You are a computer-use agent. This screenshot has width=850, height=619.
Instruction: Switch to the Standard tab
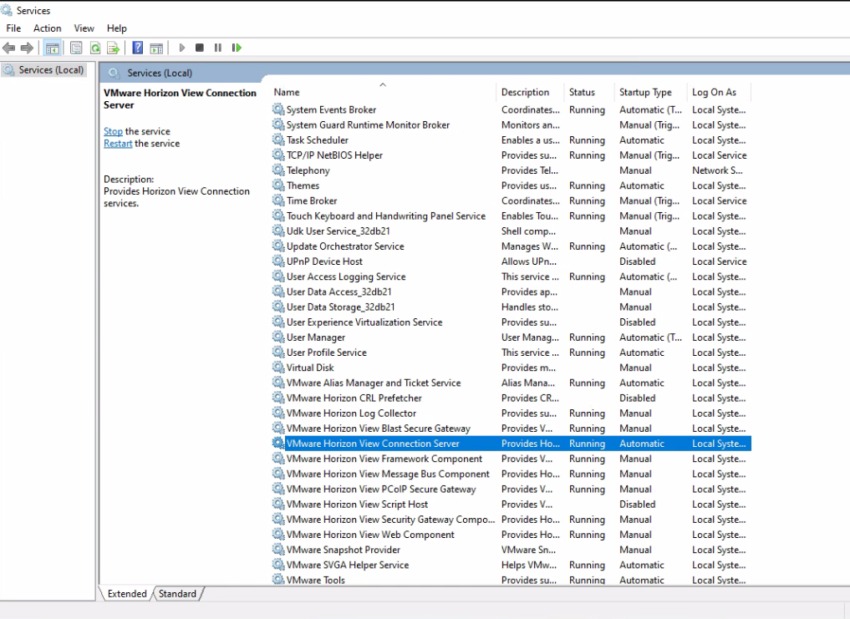[178, 593]
